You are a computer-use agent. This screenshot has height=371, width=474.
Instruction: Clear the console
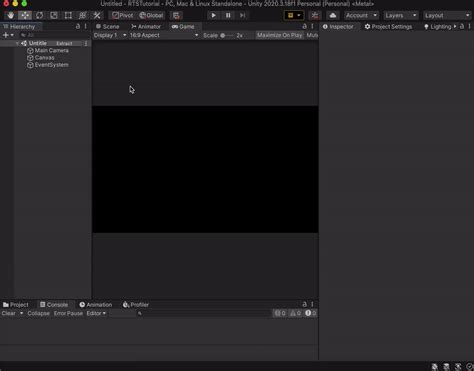click(x=9, y=313)
